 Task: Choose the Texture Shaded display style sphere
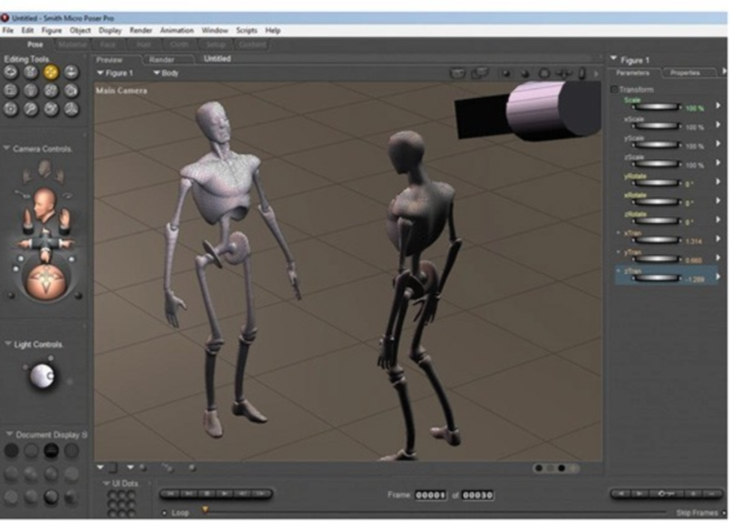(x=71, y=497)
